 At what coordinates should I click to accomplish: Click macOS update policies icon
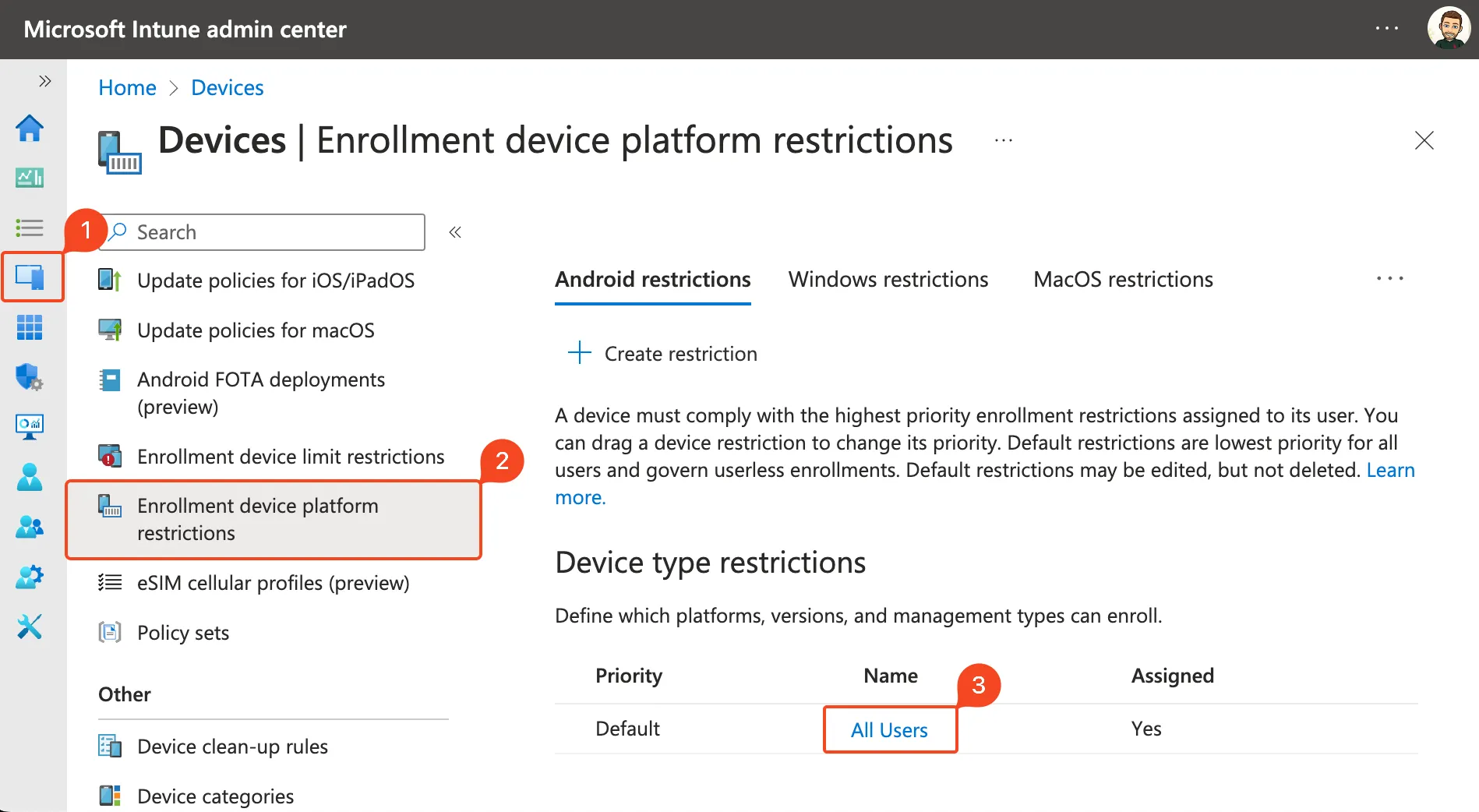(x=110, y=330)
